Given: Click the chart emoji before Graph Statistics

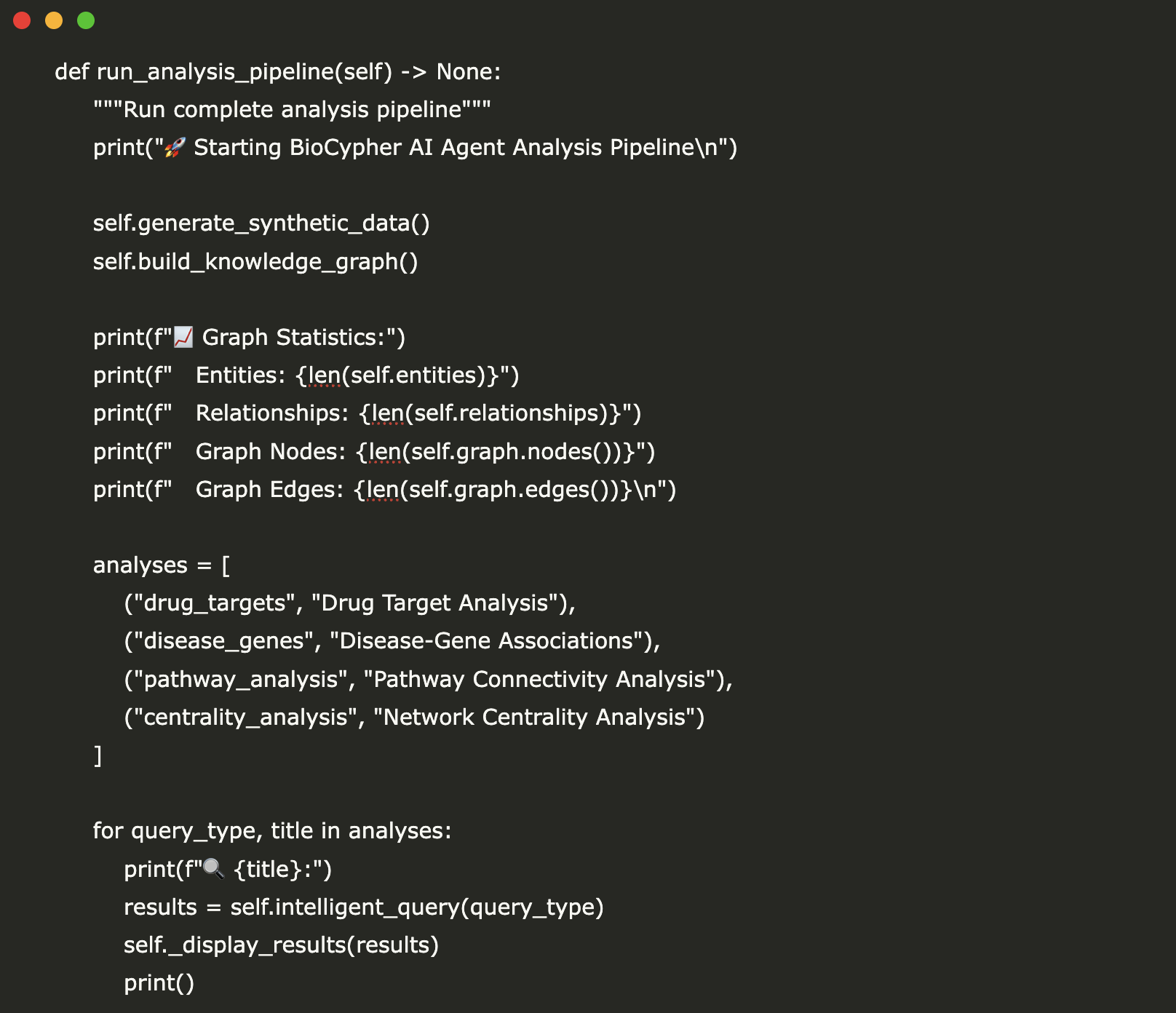Looking at the screenshot, I should (183, 337).
